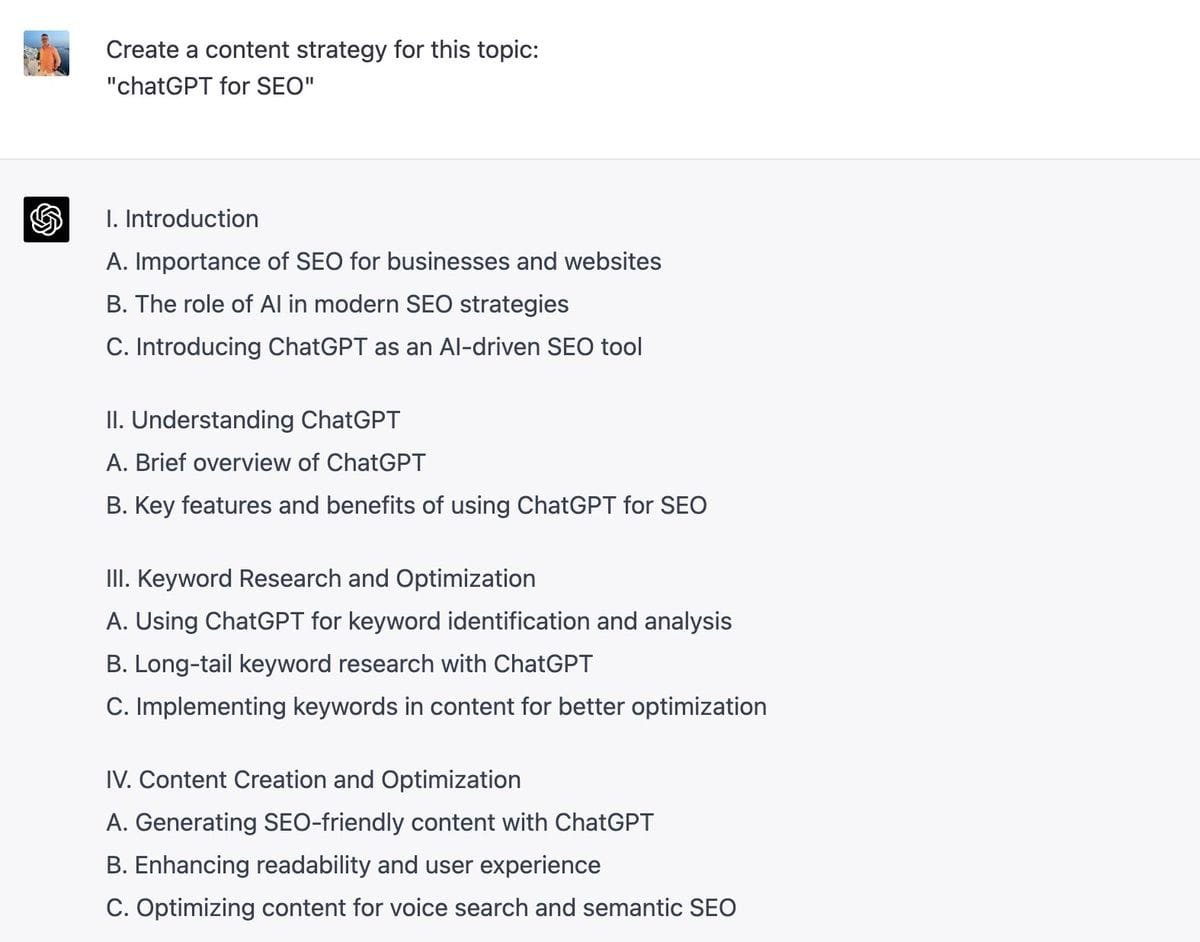Click the user profile avatar photo
The height and width of the screenshot is (942, 1200).
tap(46, 53)
